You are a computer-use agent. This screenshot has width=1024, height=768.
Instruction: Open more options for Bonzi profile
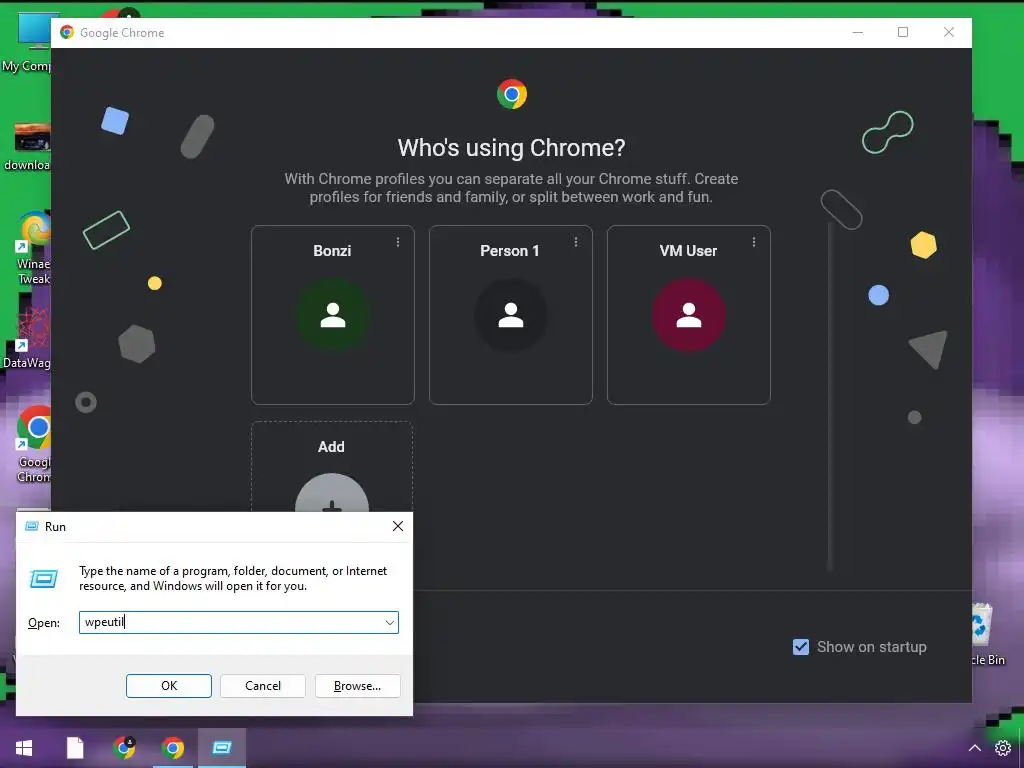(x=398, y=242)
